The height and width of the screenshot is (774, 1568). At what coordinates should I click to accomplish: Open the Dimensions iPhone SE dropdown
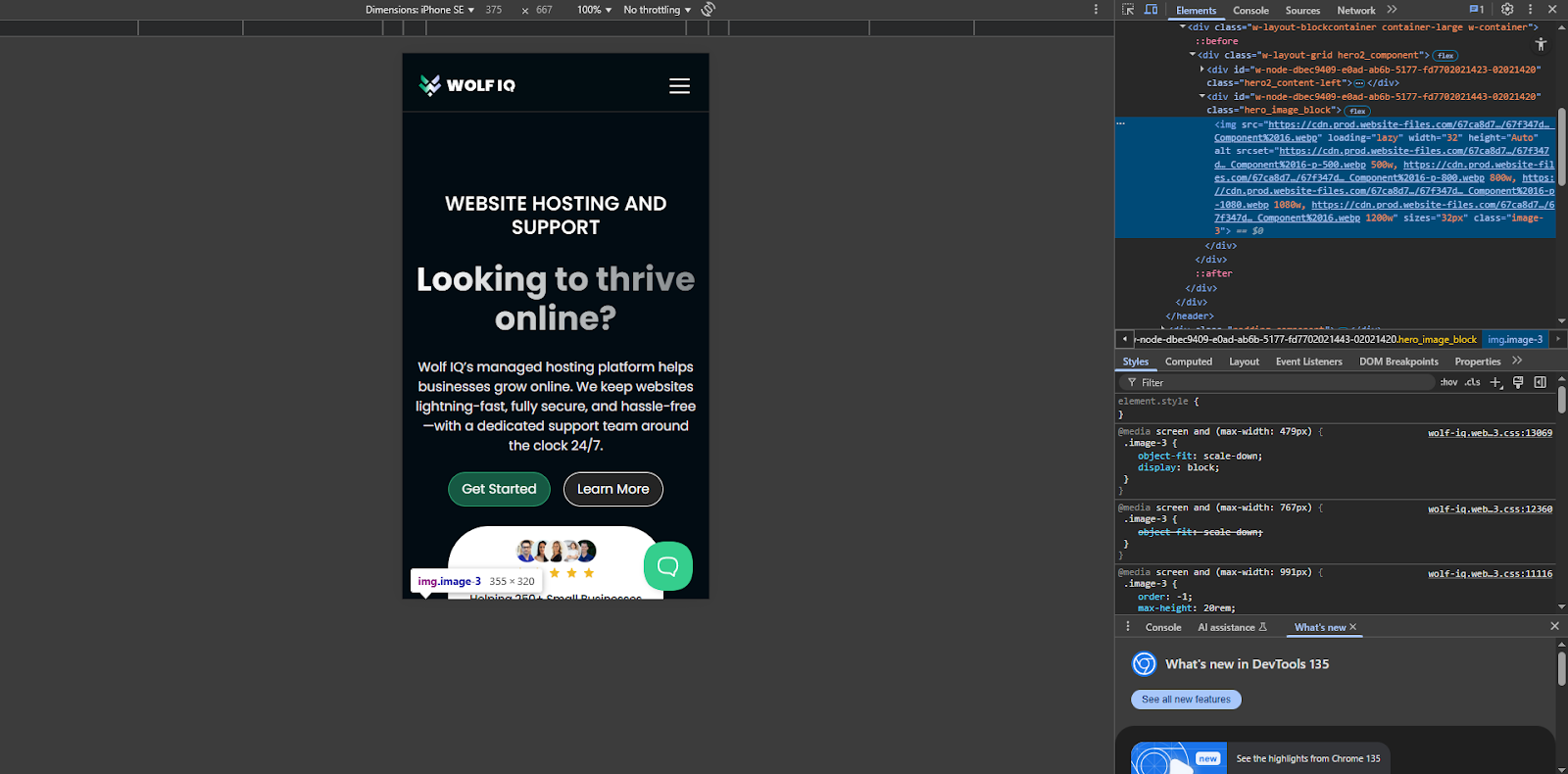pos(419,10)
